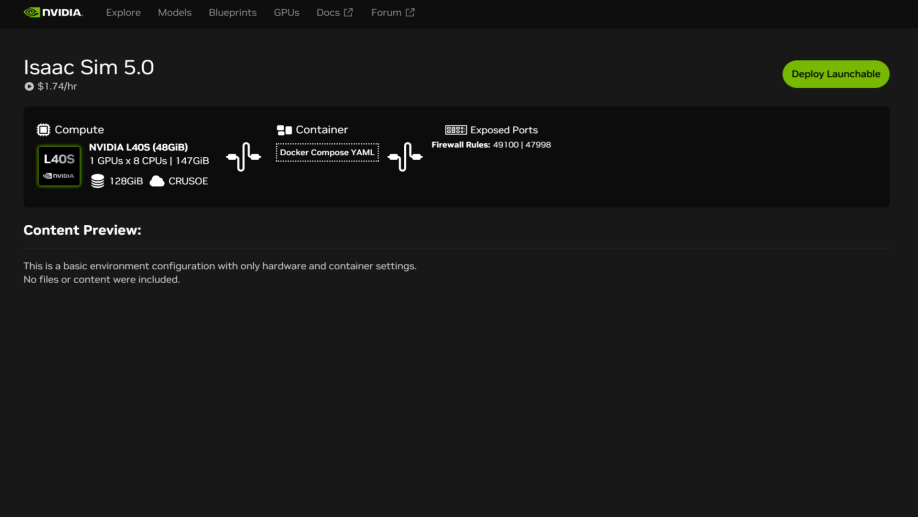Open the Explore menu item

[123, 12]
